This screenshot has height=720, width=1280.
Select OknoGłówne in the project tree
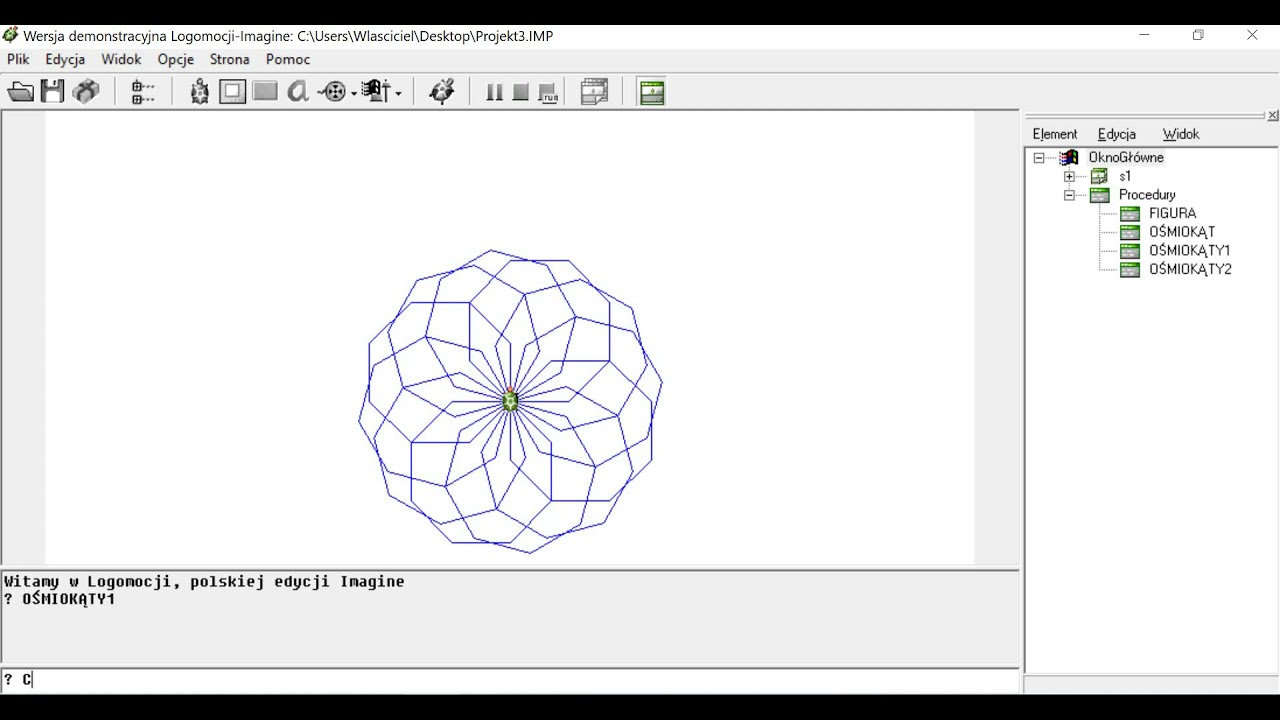(x=1126, y=157)
